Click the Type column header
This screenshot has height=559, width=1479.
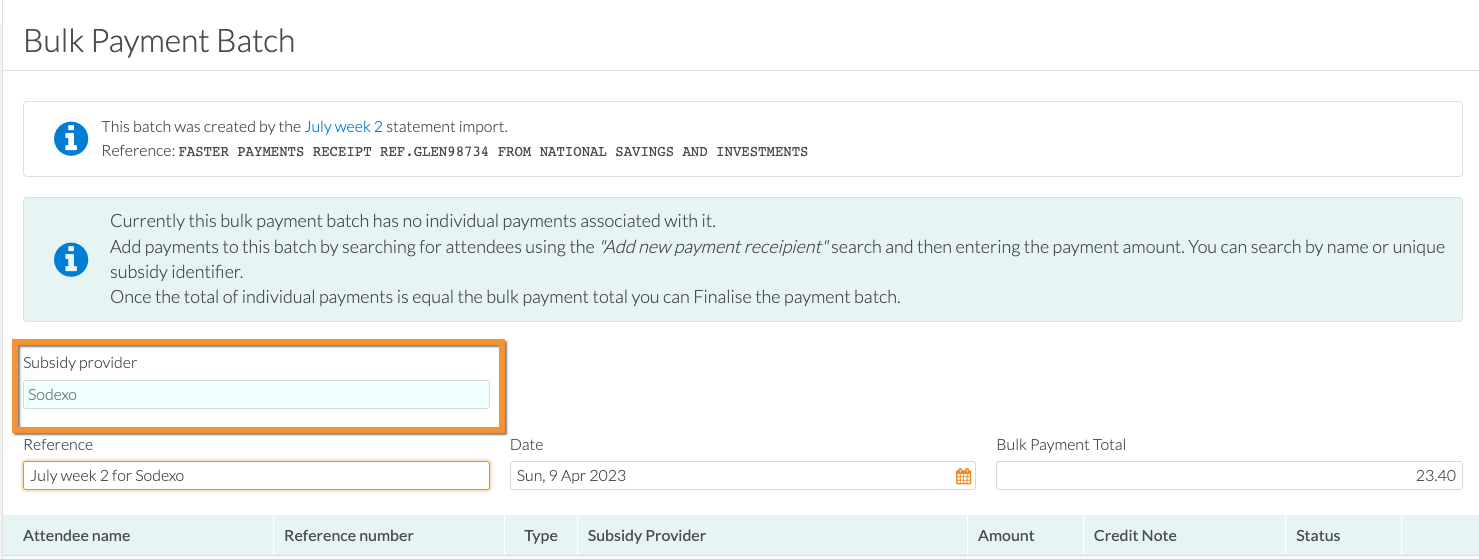tap(541, 536)
